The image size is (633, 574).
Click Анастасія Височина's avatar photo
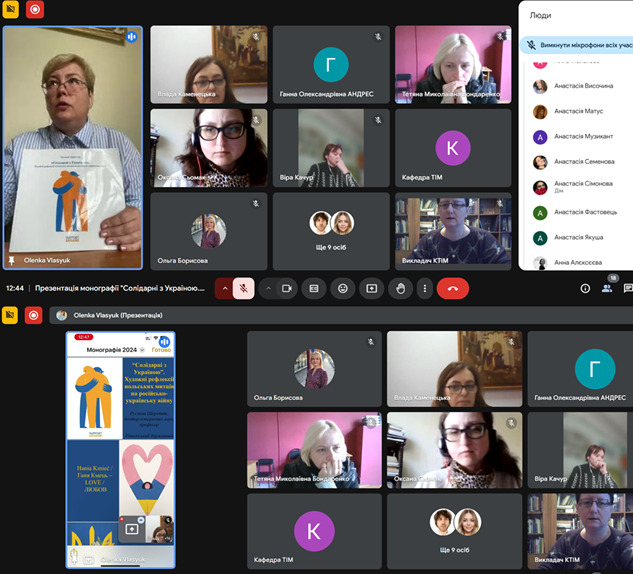point(540,86)
